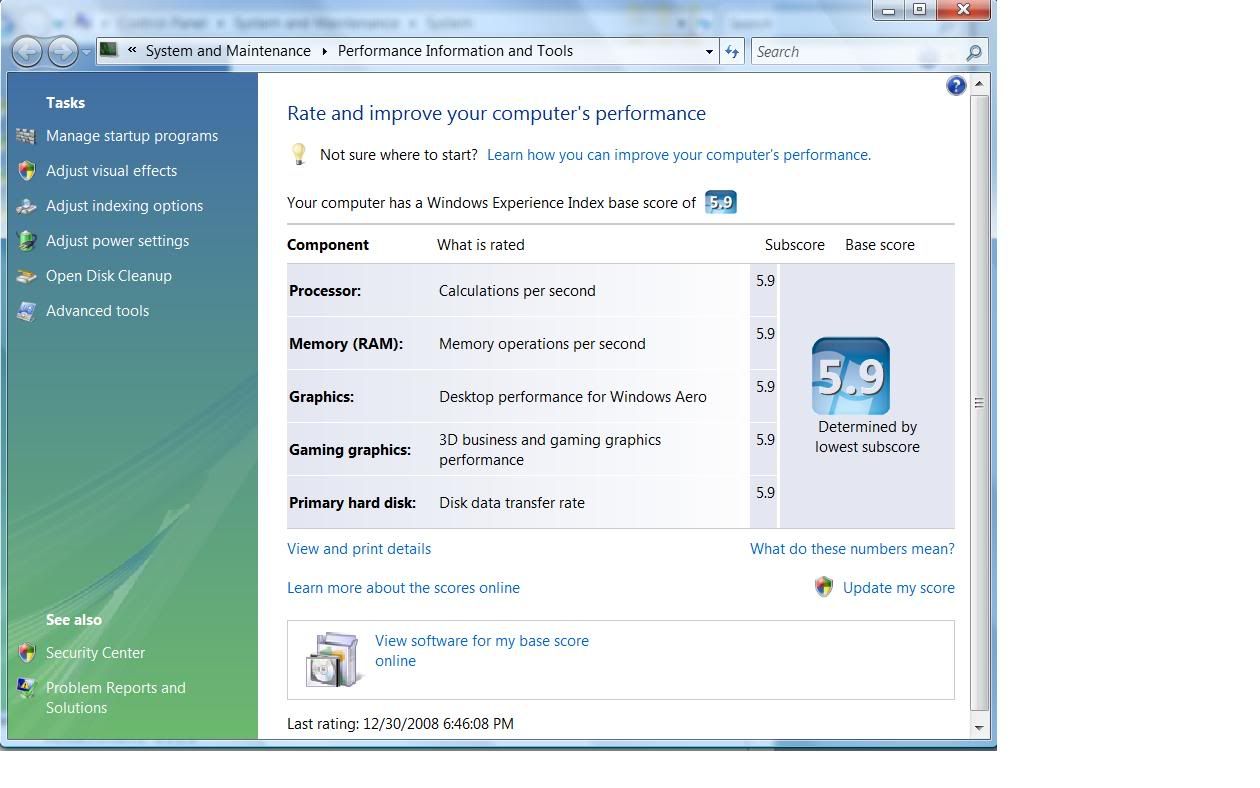The width and height of the screenshot is (1260, 788).
Task: Click the double chevron in address bar
Action: tap(132, 50)
